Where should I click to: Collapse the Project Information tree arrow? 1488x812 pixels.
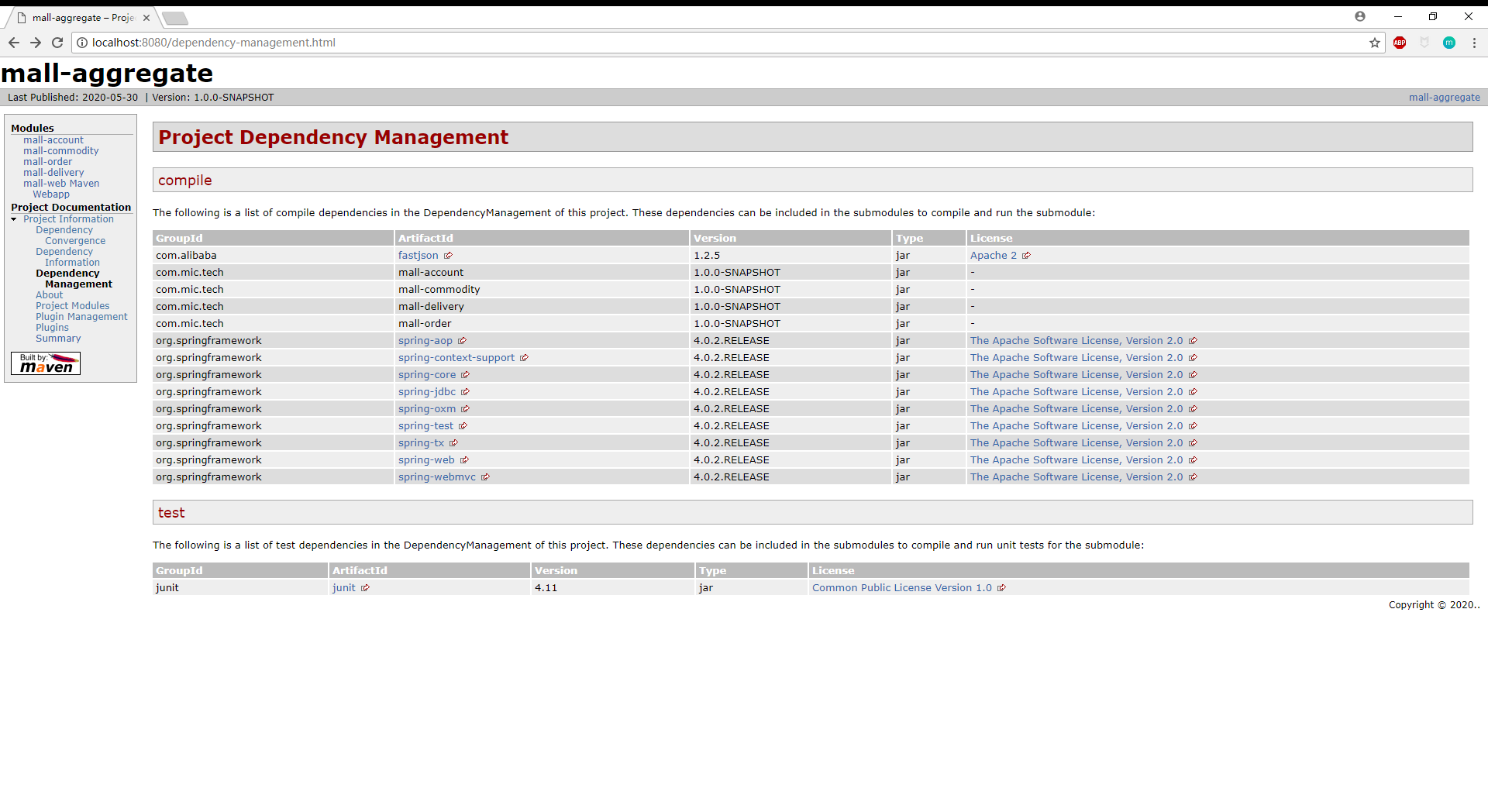(14, 219)
